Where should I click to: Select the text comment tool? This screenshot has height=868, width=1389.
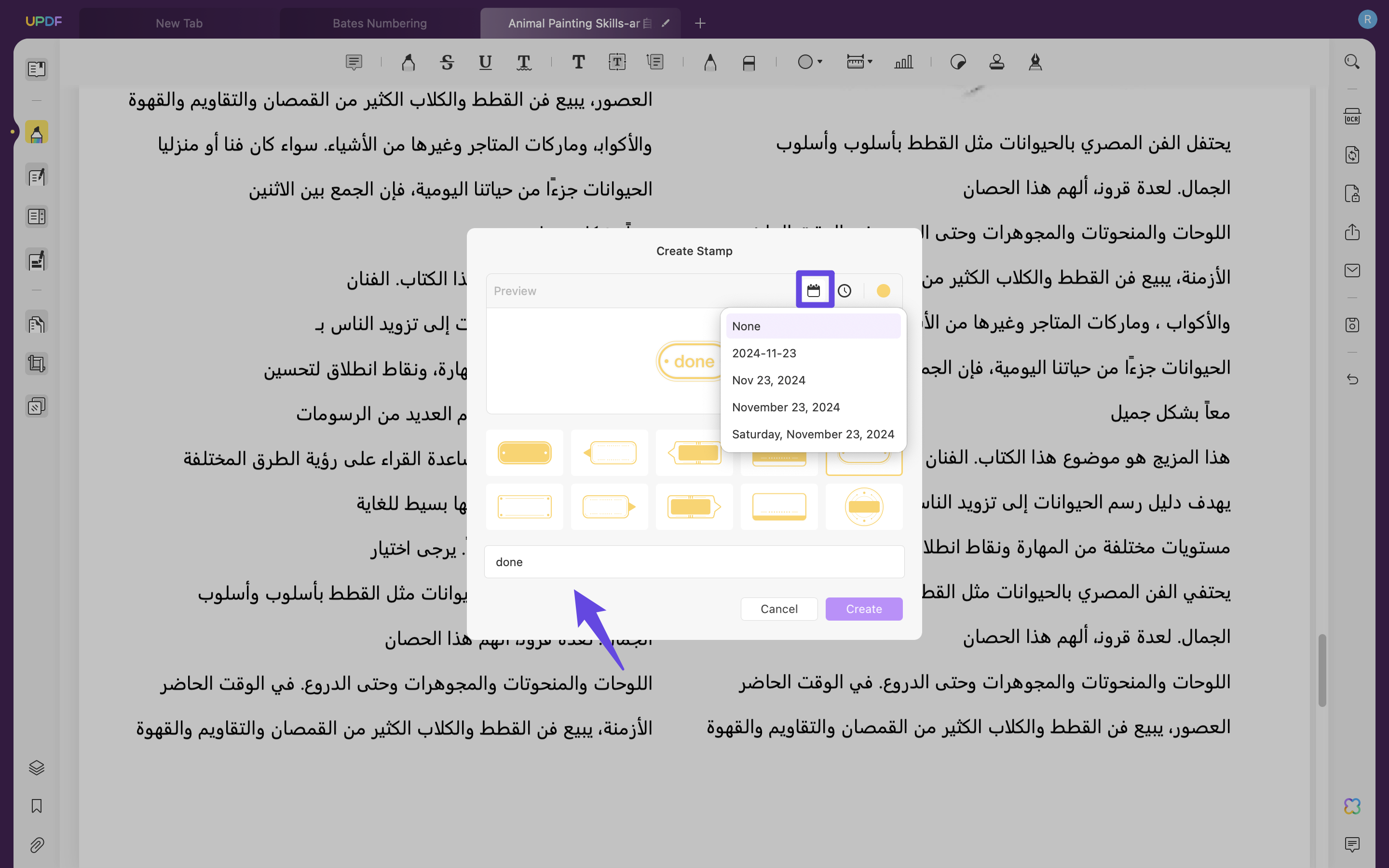pos(579,62)
